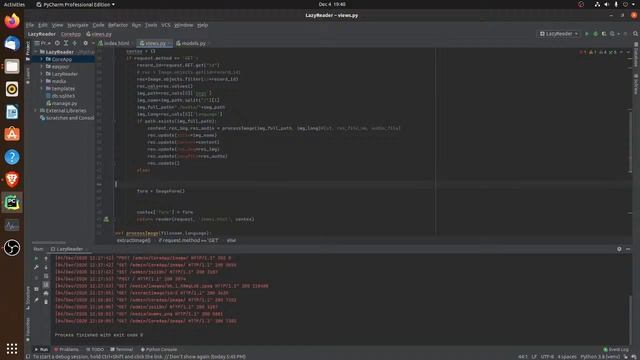Toggle Project tool window side tab

click(x=28, y=51)
